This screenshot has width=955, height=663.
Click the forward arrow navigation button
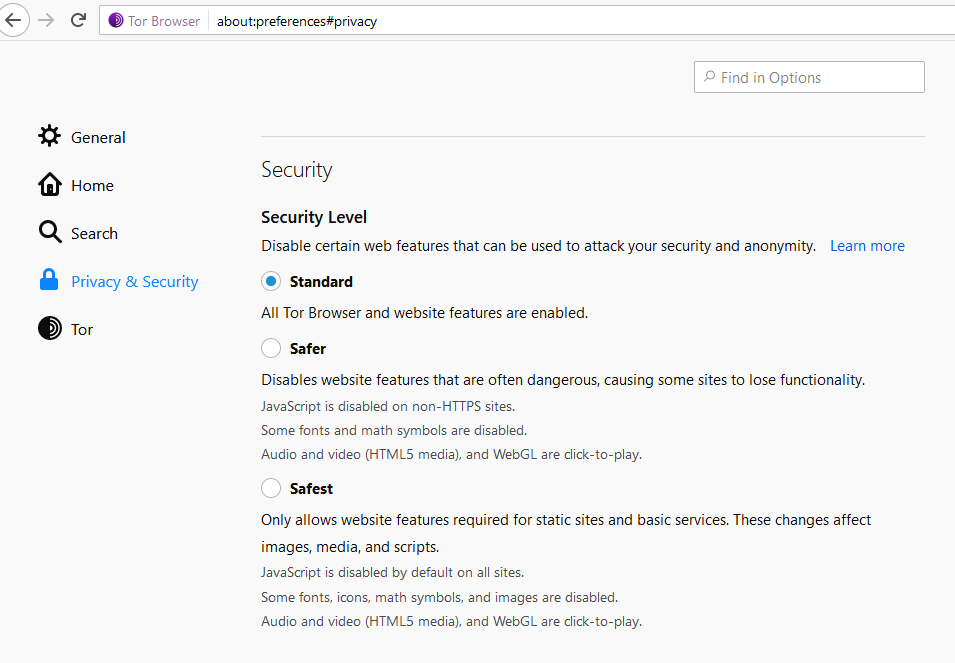point(46,21)
